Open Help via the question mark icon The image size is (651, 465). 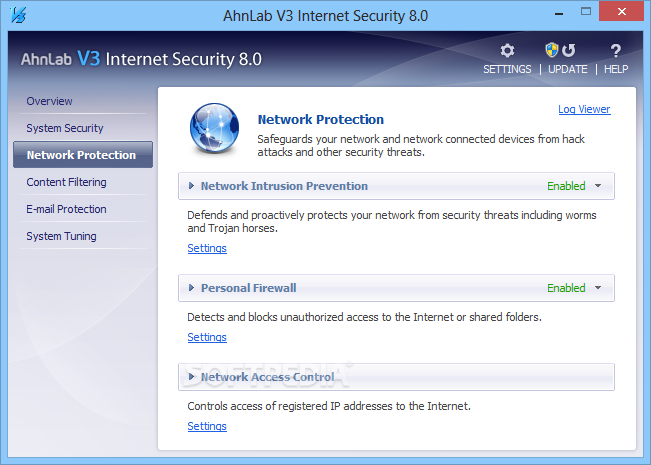tap(616, 51)
